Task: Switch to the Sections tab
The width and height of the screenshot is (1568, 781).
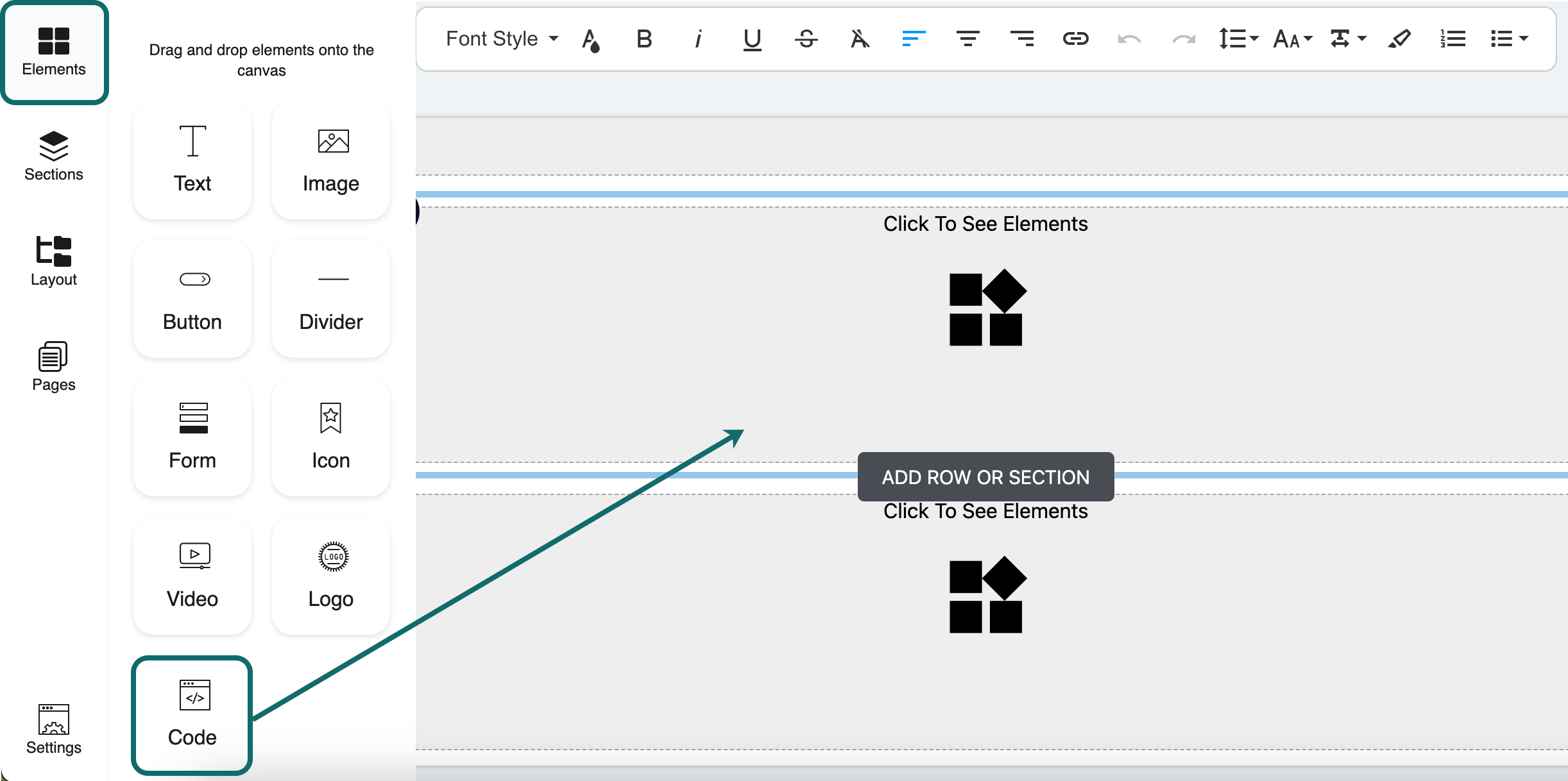Action: tap(54, 156)
